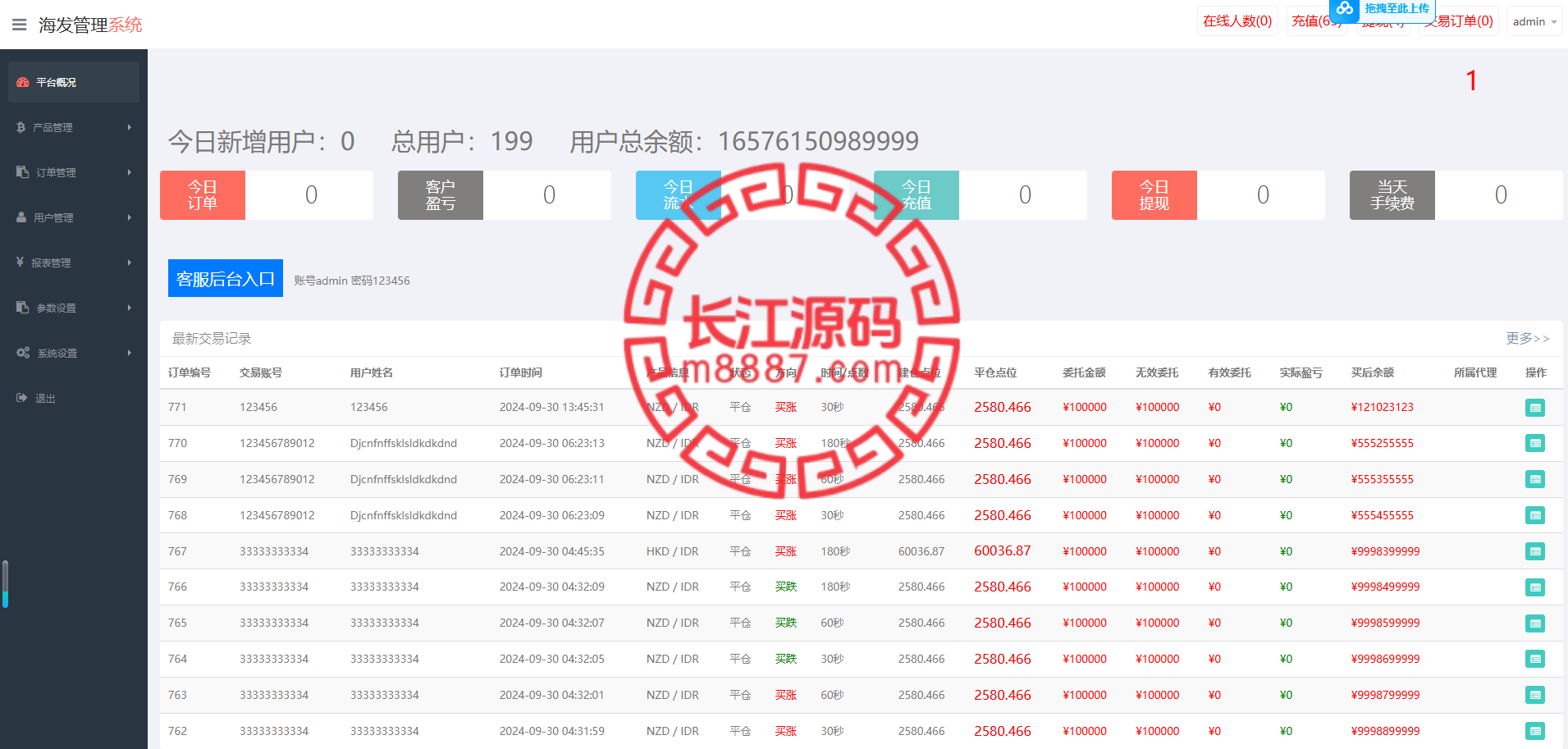Open details icon for order 763

(x=1535, y=695)
